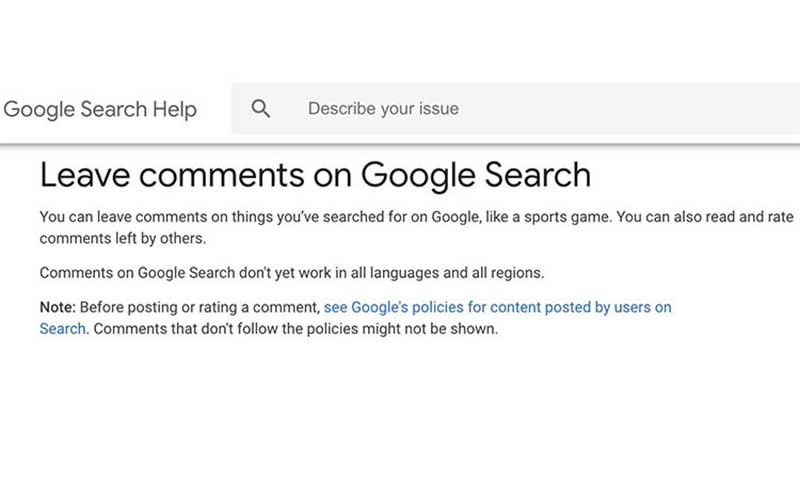Click the word "Leave" in the page heading
Image resolution: width=800 pixels, height=499 pixels.
click(84, 175)
